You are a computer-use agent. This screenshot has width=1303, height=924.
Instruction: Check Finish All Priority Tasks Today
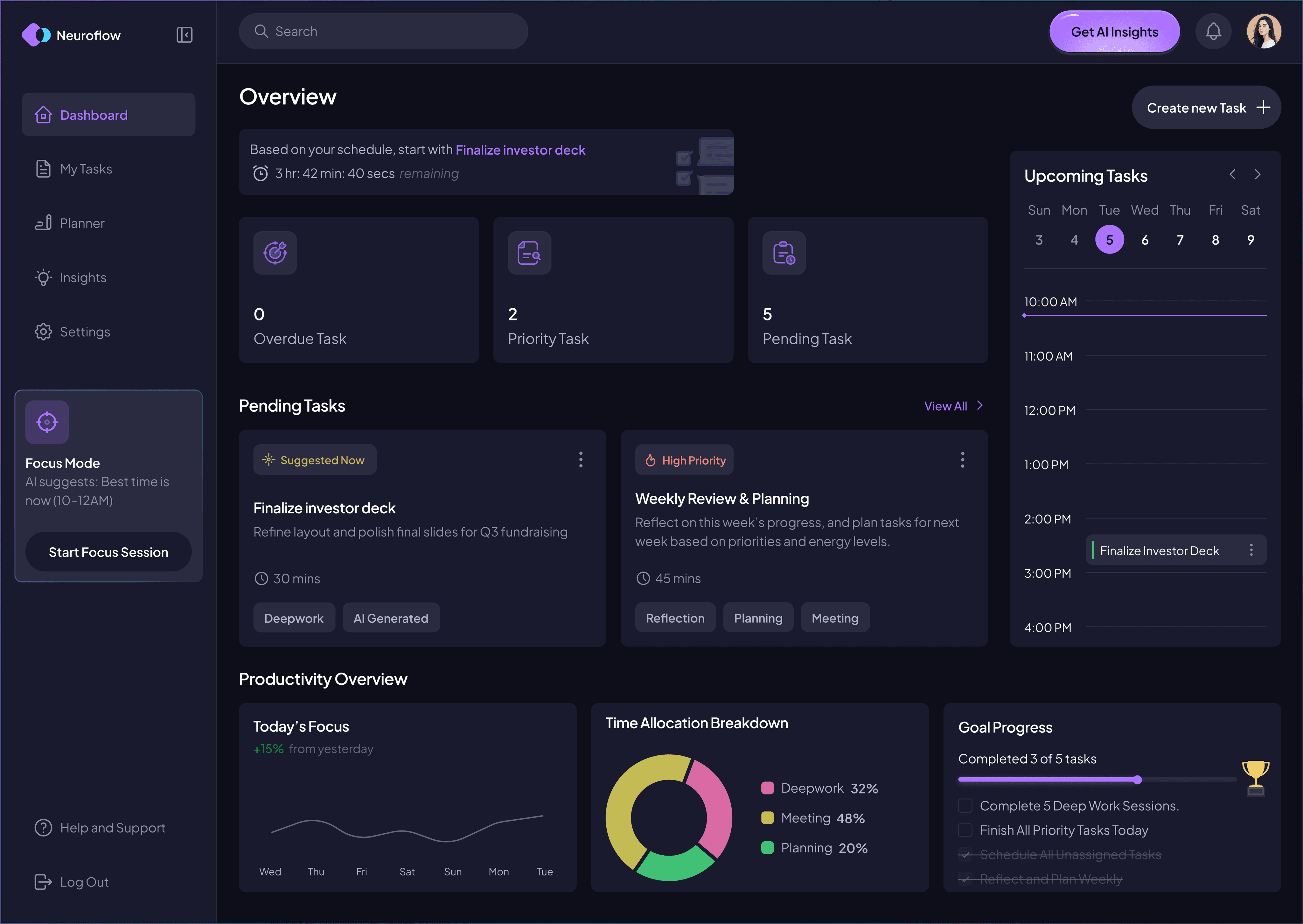pos(965,830)
